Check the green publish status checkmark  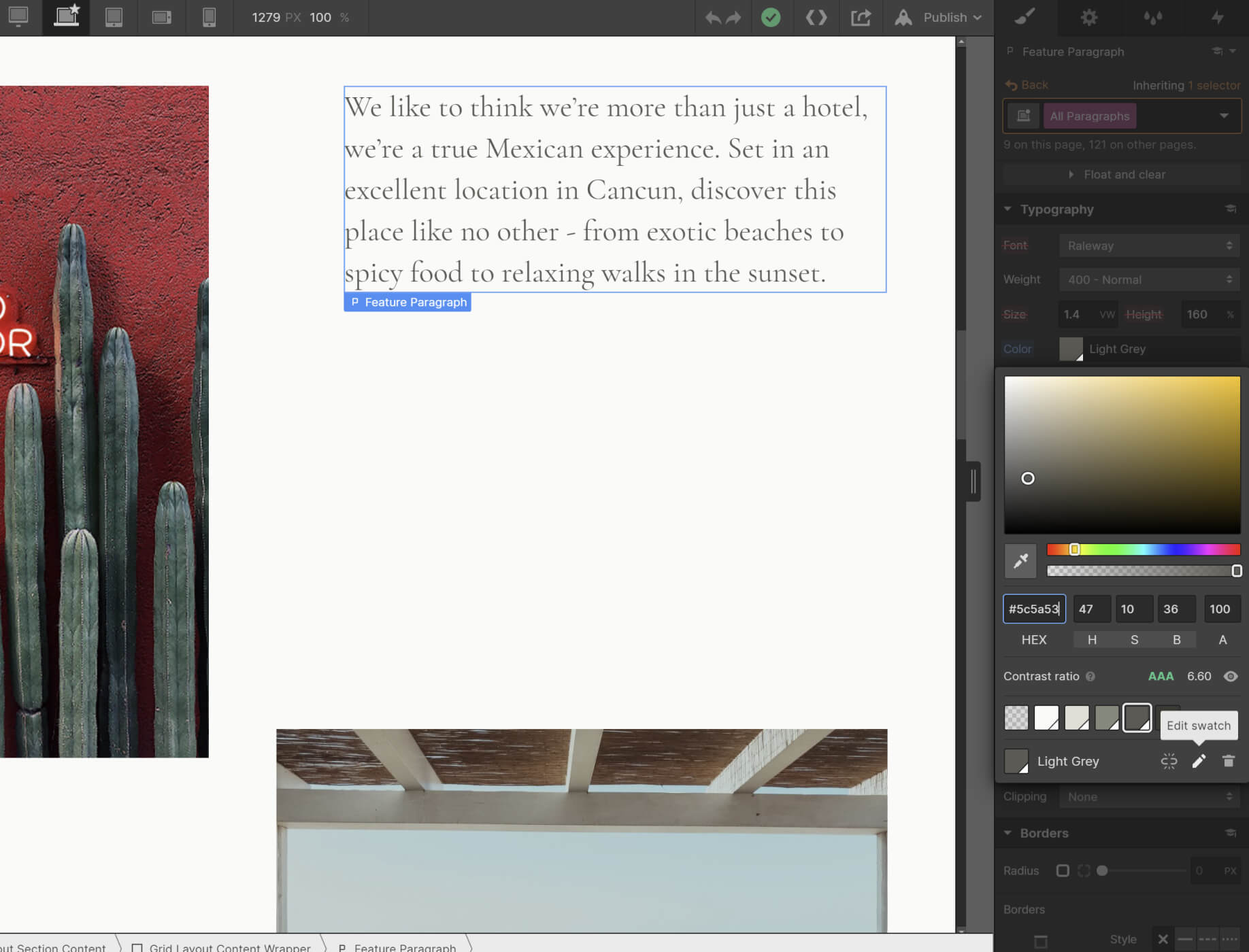coord(771,18)
